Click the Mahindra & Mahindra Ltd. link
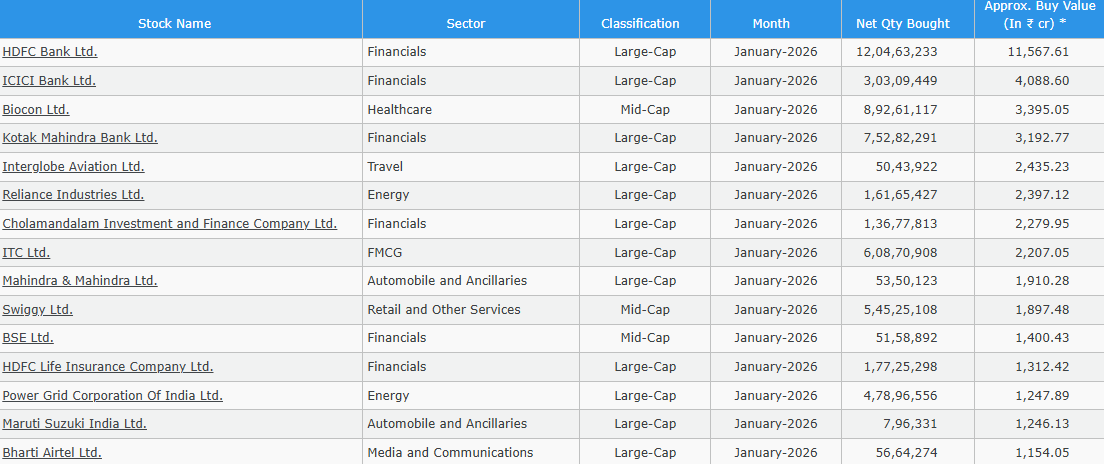 [80, 281]
